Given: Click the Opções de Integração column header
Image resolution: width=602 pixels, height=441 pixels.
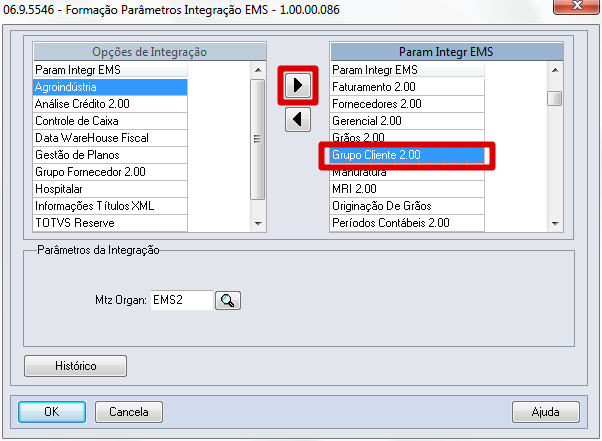Looking at the screenshot, I should coord(150,52).
